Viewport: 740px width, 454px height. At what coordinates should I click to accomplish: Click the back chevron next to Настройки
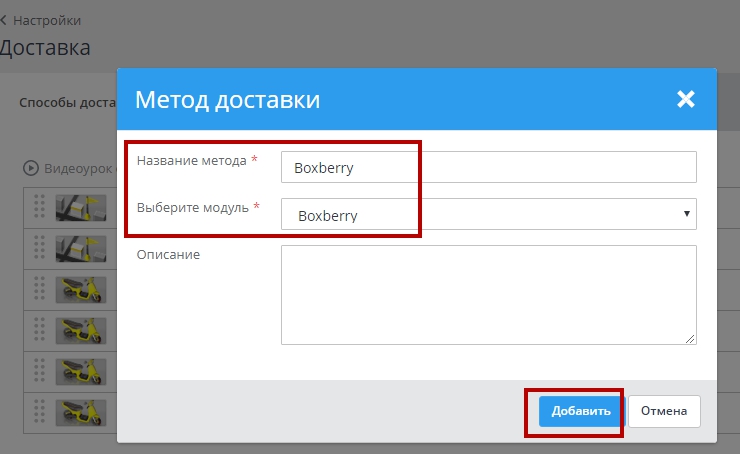pos(4,20)
